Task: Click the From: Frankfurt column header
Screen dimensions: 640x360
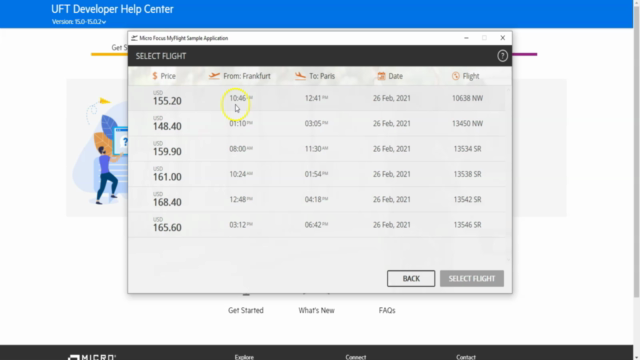Action: [x=240, y=76]
